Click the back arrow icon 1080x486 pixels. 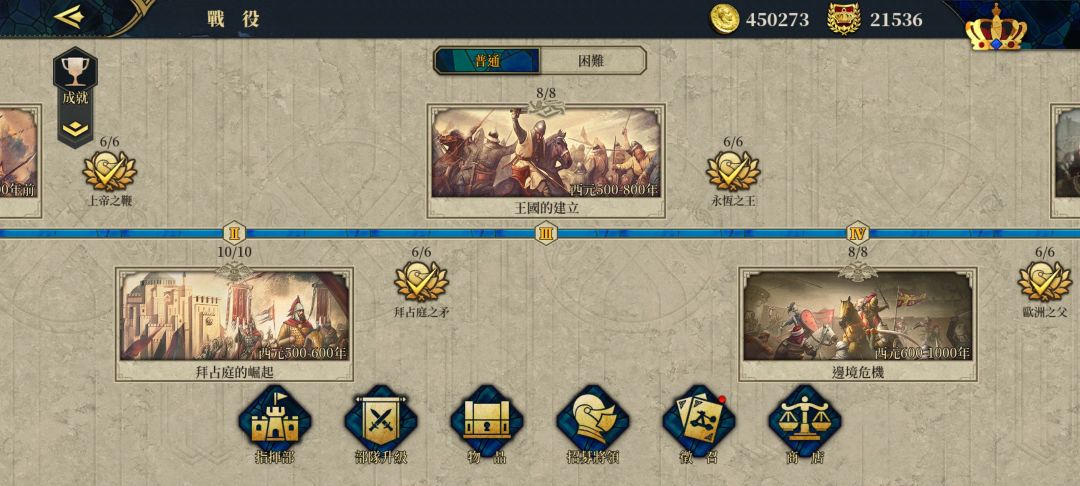tap(69, 17)
